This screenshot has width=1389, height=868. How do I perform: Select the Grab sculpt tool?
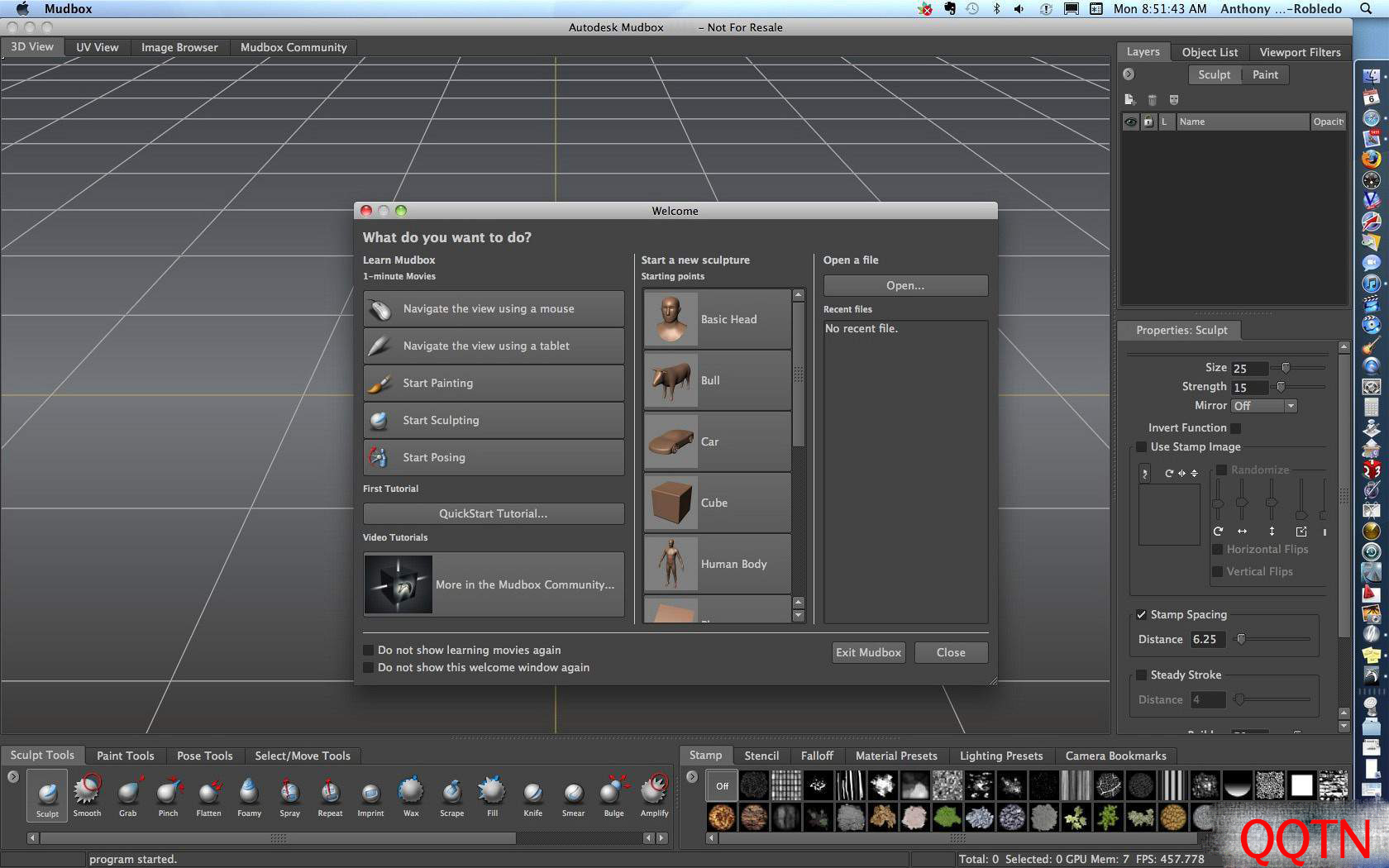tap(127, 795)
